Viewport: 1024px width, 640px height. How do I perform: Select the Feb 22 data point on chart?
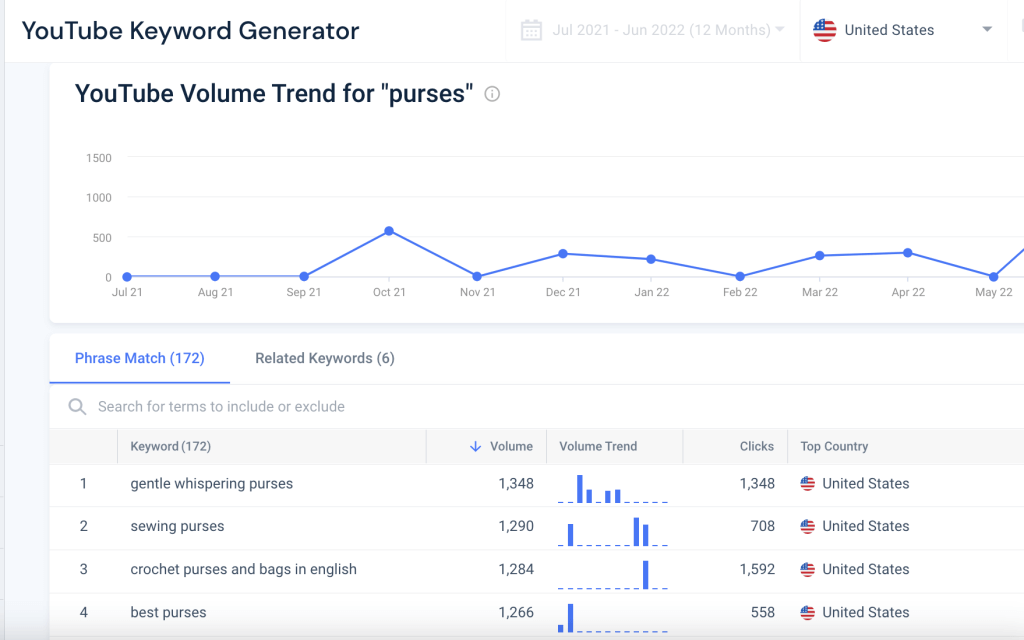click(x=740, y=277)
